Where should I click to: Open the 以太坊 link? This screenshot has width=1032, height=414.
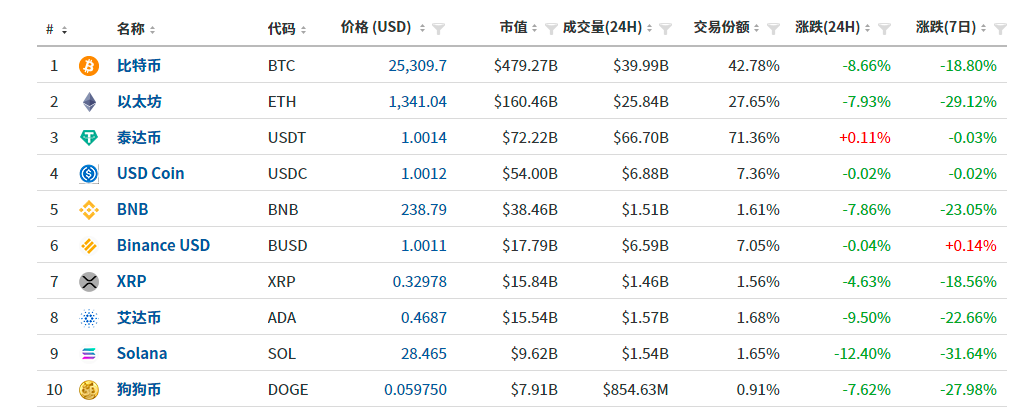(x=139, y=102)
